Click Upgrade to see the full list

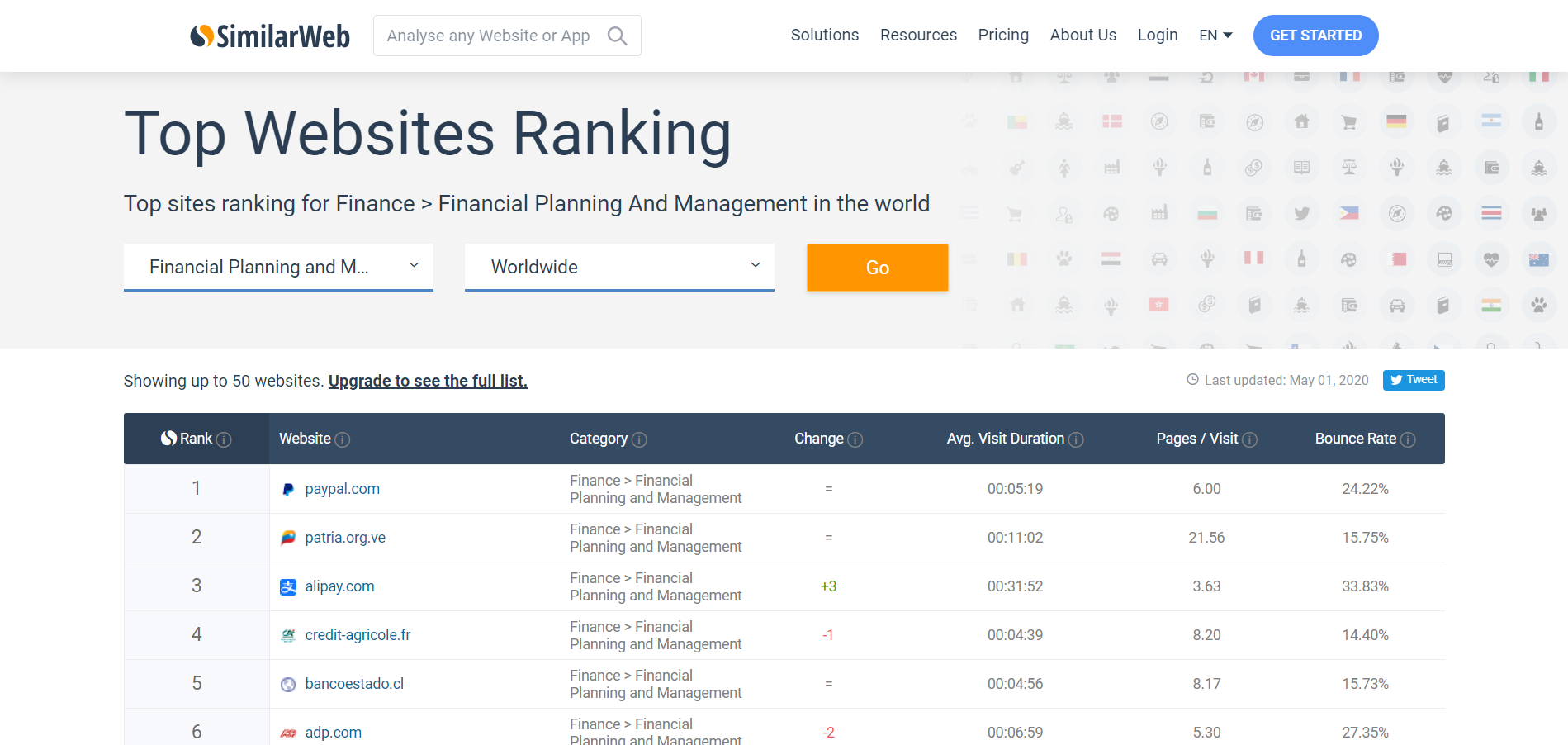tap(428, 381)
